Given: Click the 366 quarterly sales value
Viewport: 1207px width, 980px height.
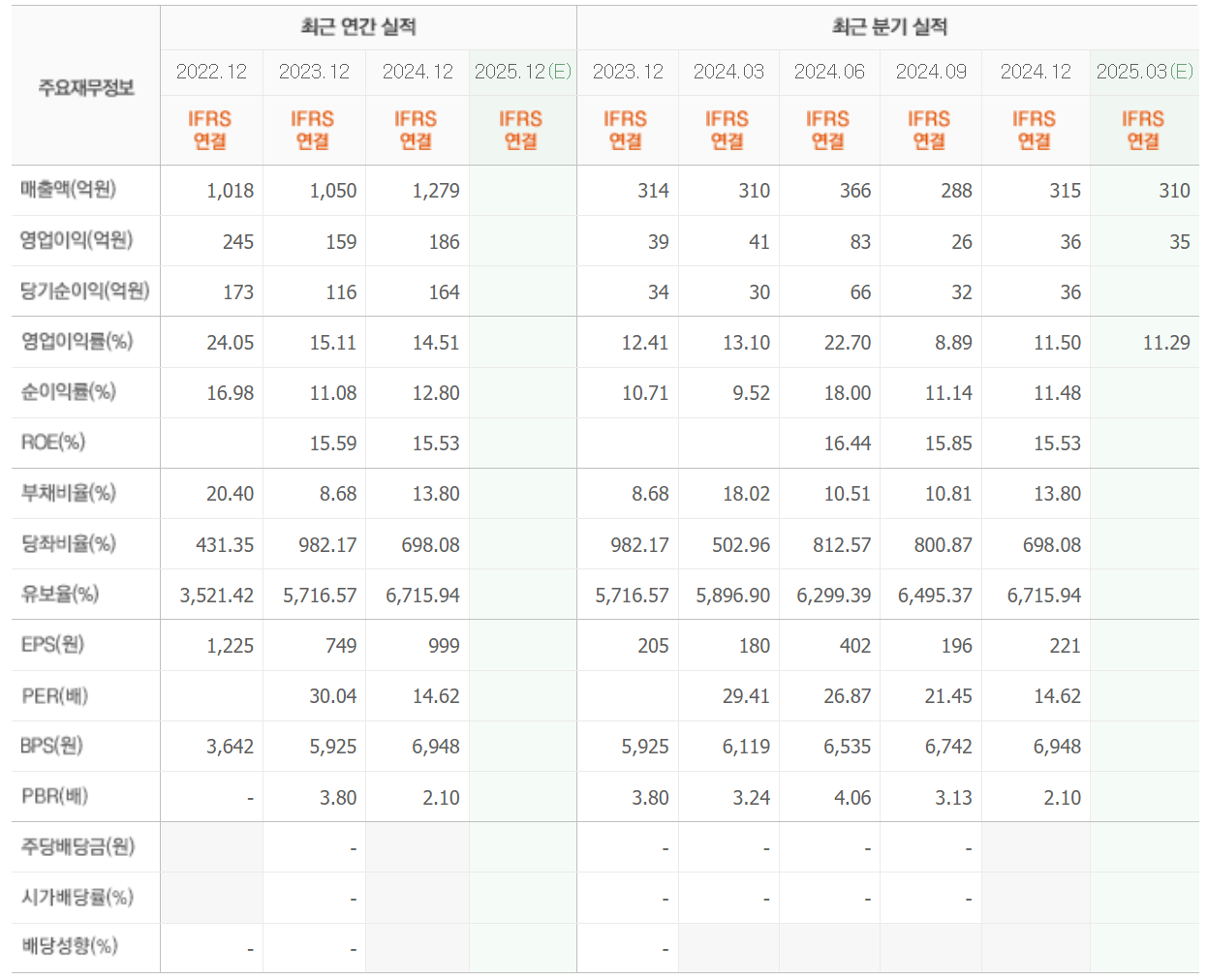Looking at the screenshot, I should pyautogui.click(x=855, y=191).
